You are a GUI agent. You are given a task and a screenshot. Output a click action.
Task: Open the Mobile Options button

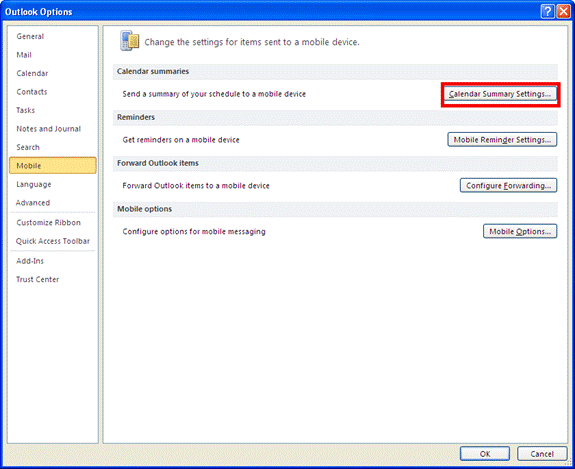(520, 231)
